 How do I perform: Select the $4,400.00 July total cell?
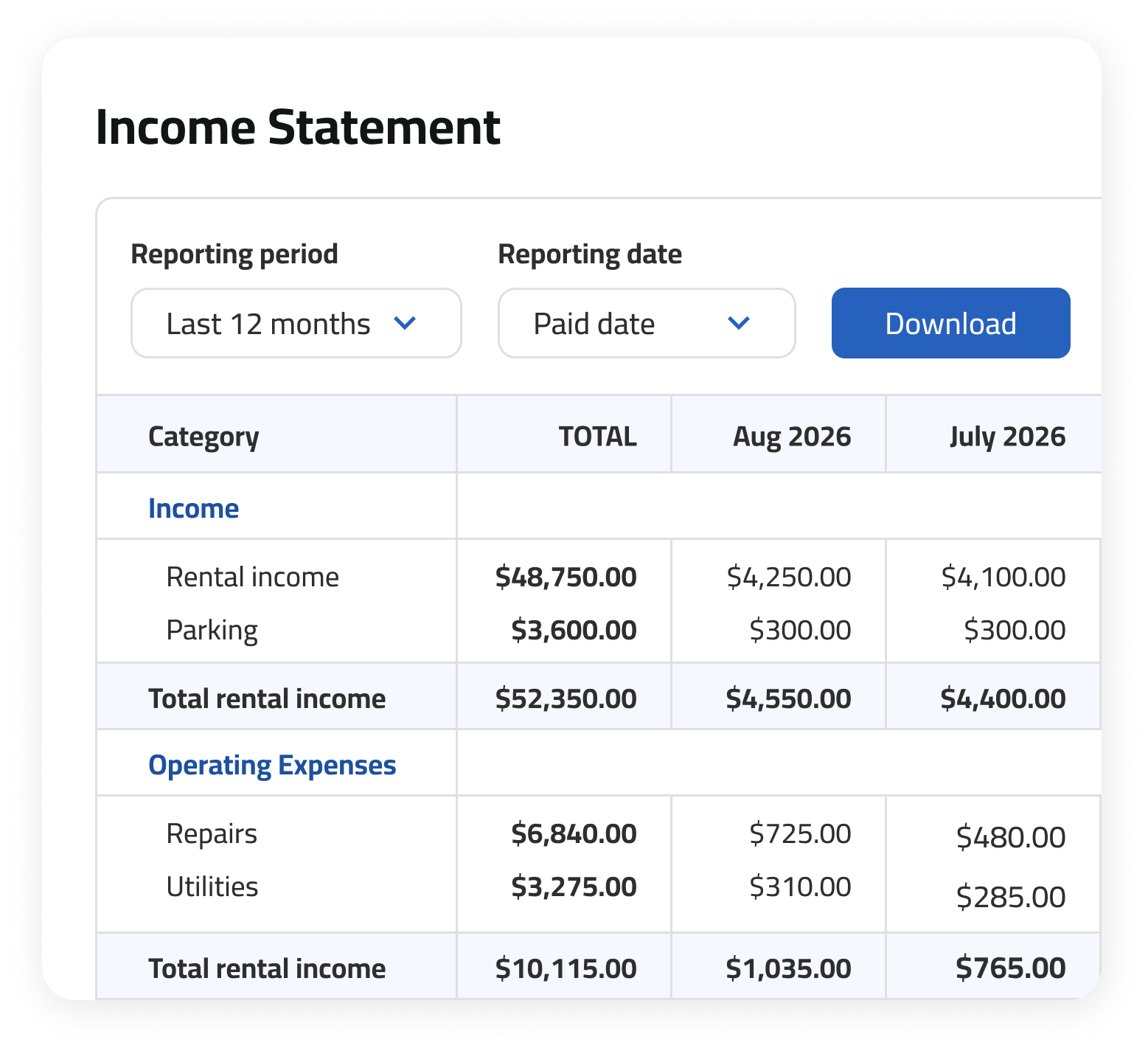coord(1003,698)
